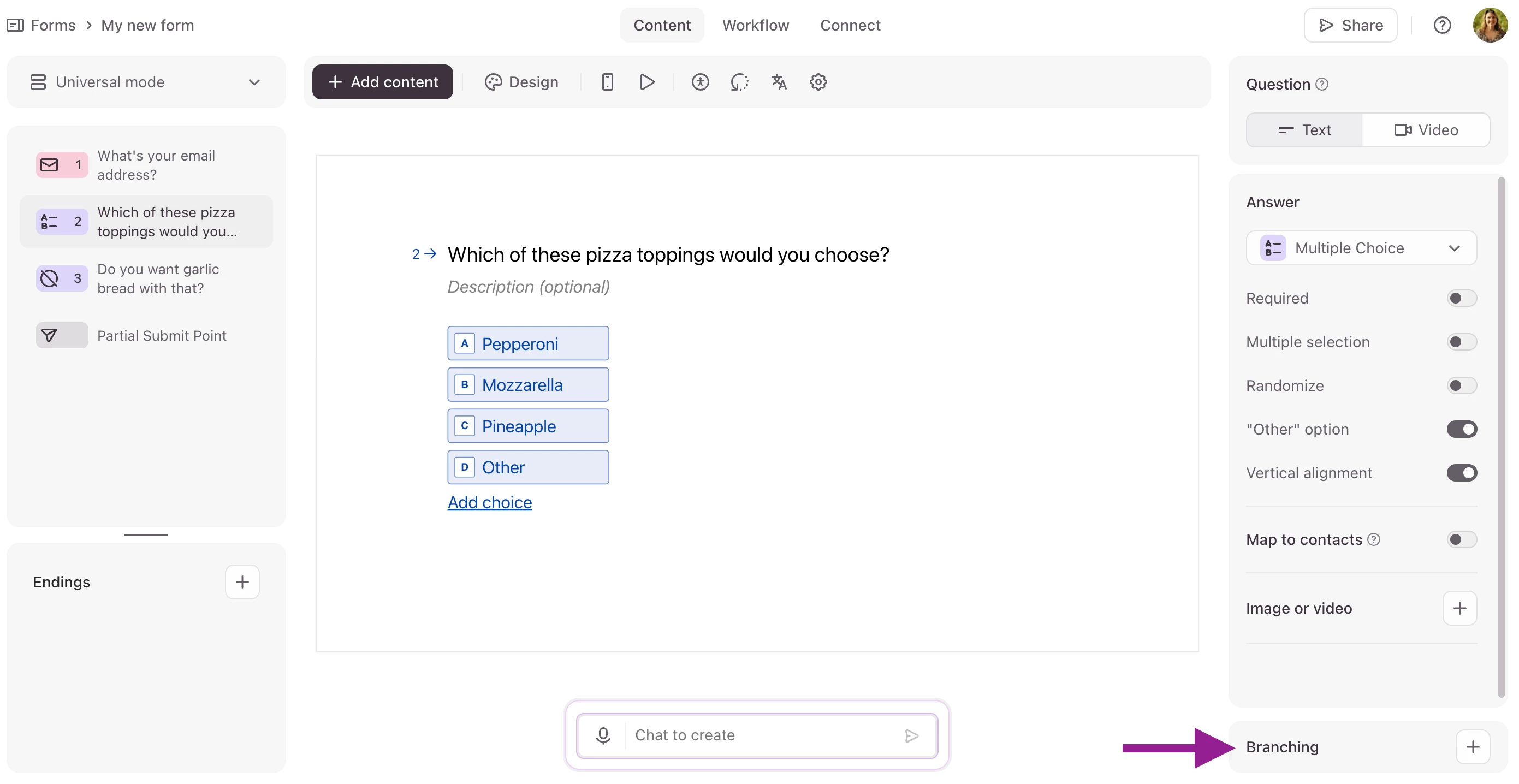Viewport: 1519px width, 784px height.
Task: Disable the "Other" option toggle
Action: click(x=1461, y=429)
